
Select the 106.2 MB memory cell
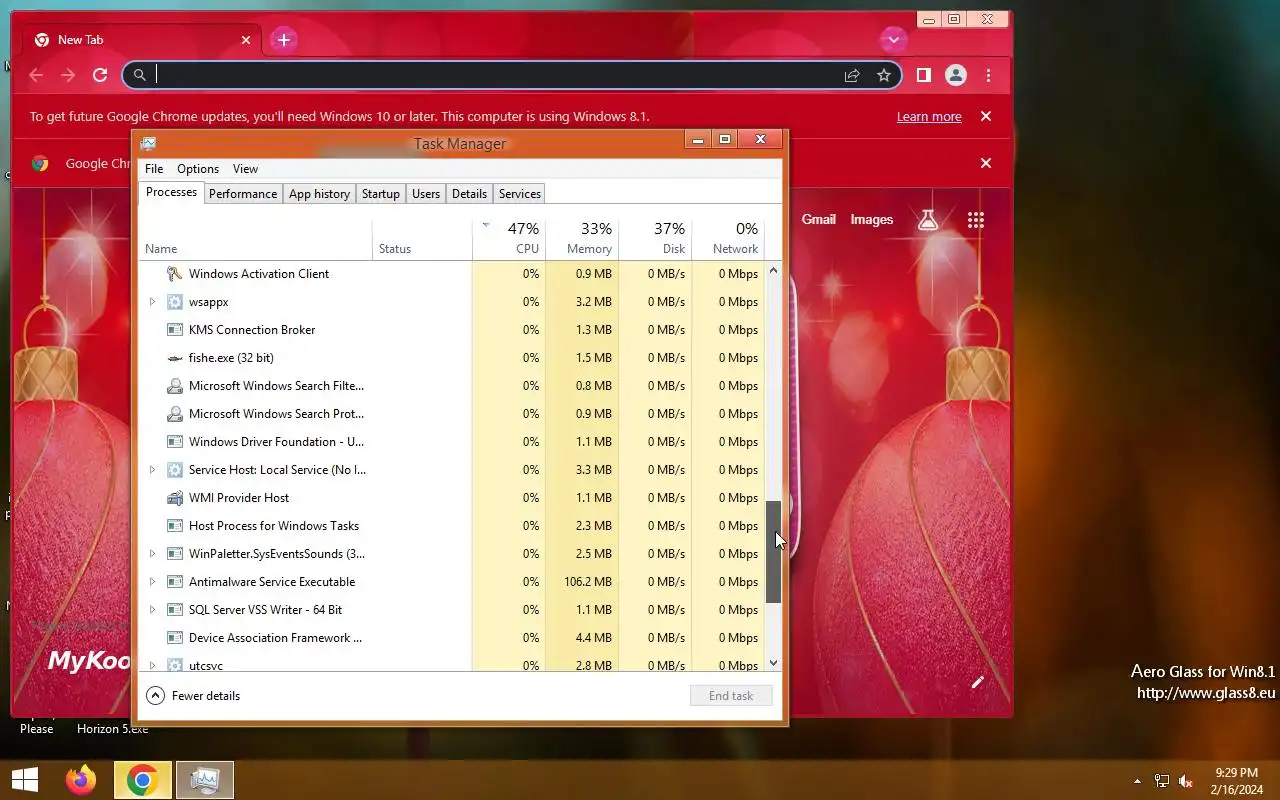pyautogui.click(x=582, y=582)
